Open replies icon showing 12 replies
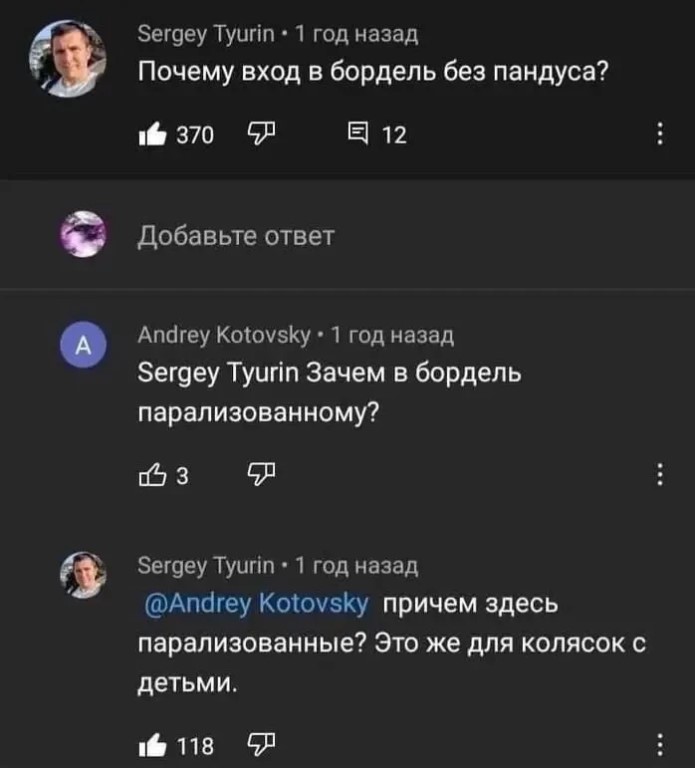Screen dimensions: 695x768 [358, 134]
